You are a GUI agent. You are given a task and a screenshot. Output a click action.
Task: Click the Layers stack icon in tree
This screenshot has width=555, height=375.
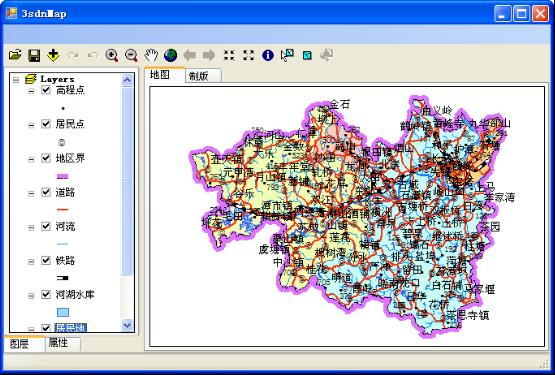coord(31,79)
